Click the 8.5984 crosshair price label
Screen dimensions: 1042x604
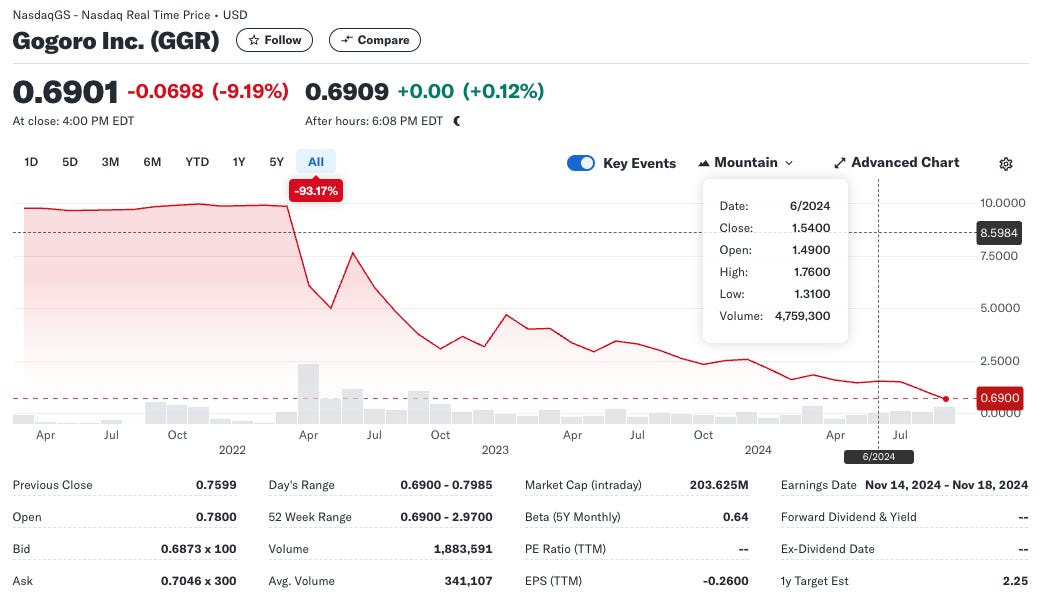(998, 233)
